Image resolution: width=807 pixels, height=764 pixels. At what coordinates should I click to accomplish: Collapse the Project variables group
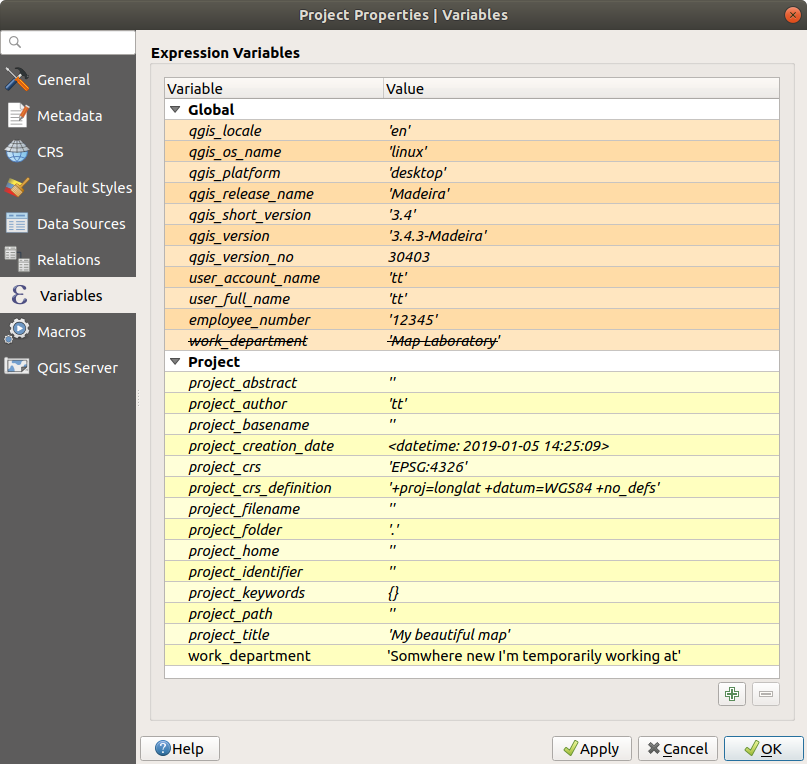[x=177, y=361]
